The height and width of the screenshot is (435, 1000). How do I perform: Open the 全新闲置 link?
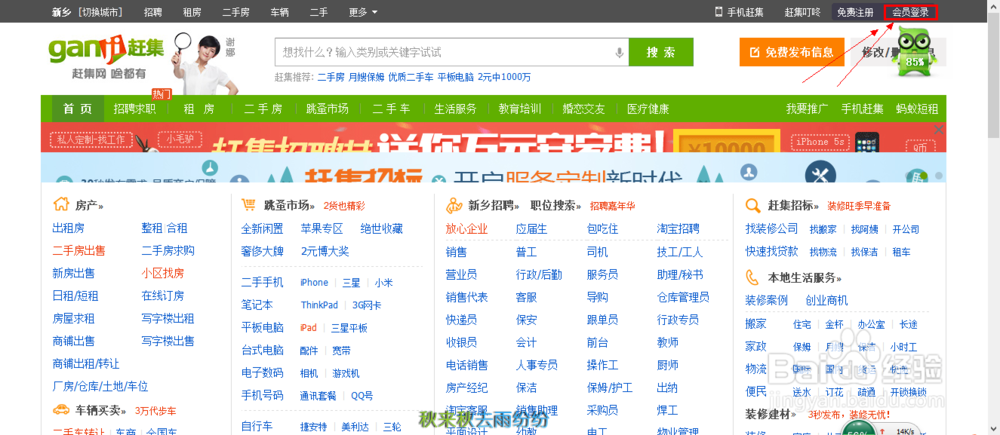[x=262, y=228]
